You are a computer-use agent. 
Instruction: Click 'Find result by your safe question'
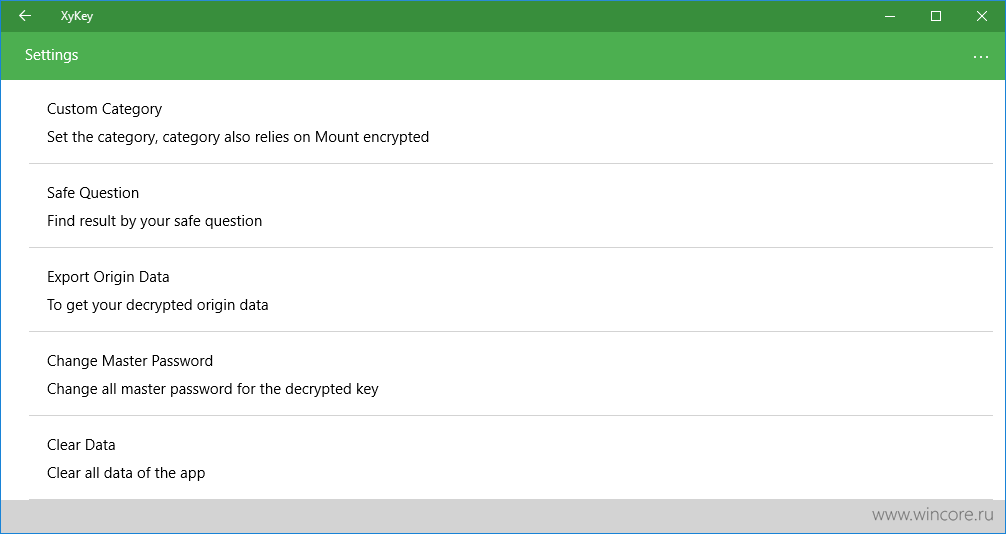click(x=155, y=221)
